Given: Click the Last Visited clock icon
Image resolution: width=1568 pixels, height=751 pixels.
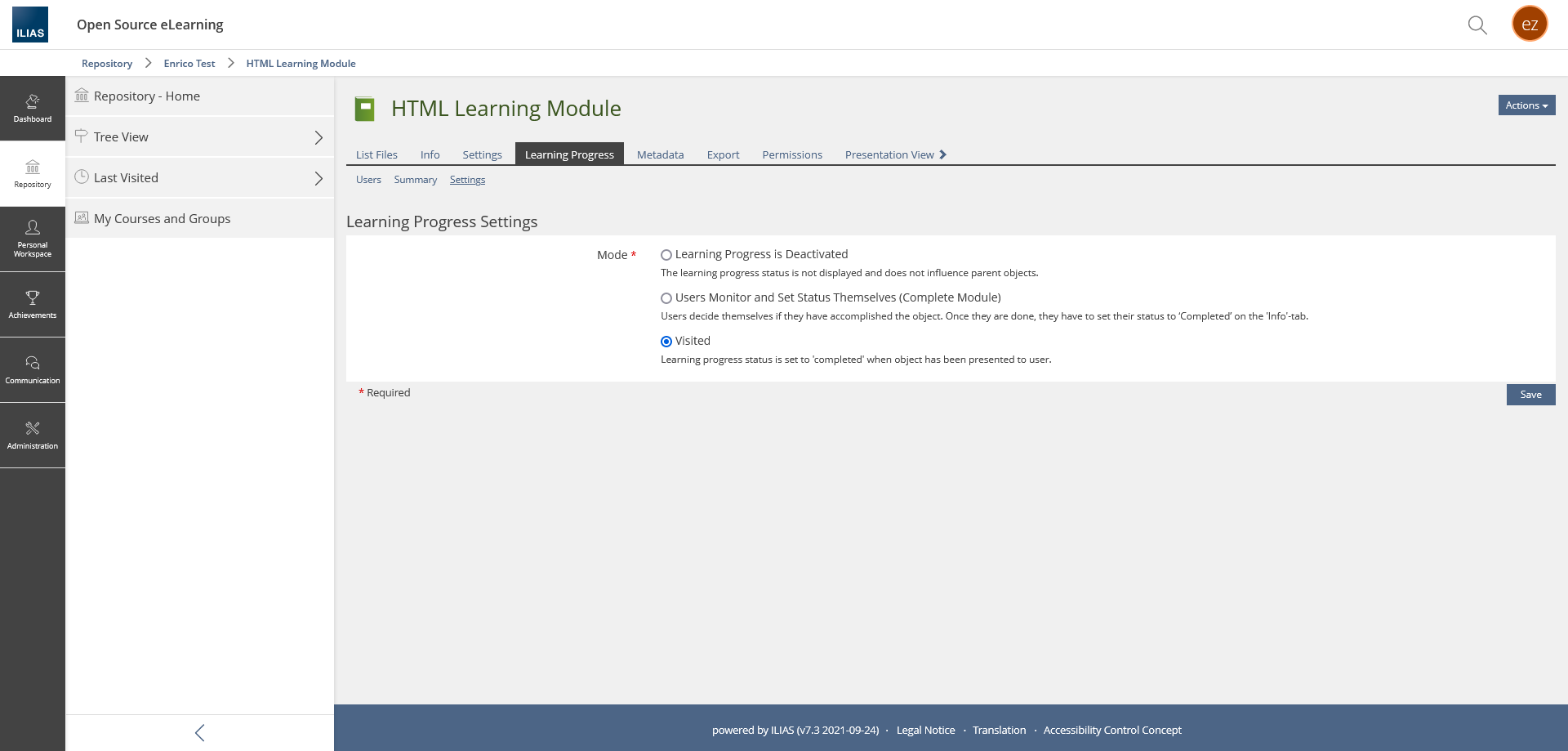Looking at the screenshot, I should [x=82, y=177].
